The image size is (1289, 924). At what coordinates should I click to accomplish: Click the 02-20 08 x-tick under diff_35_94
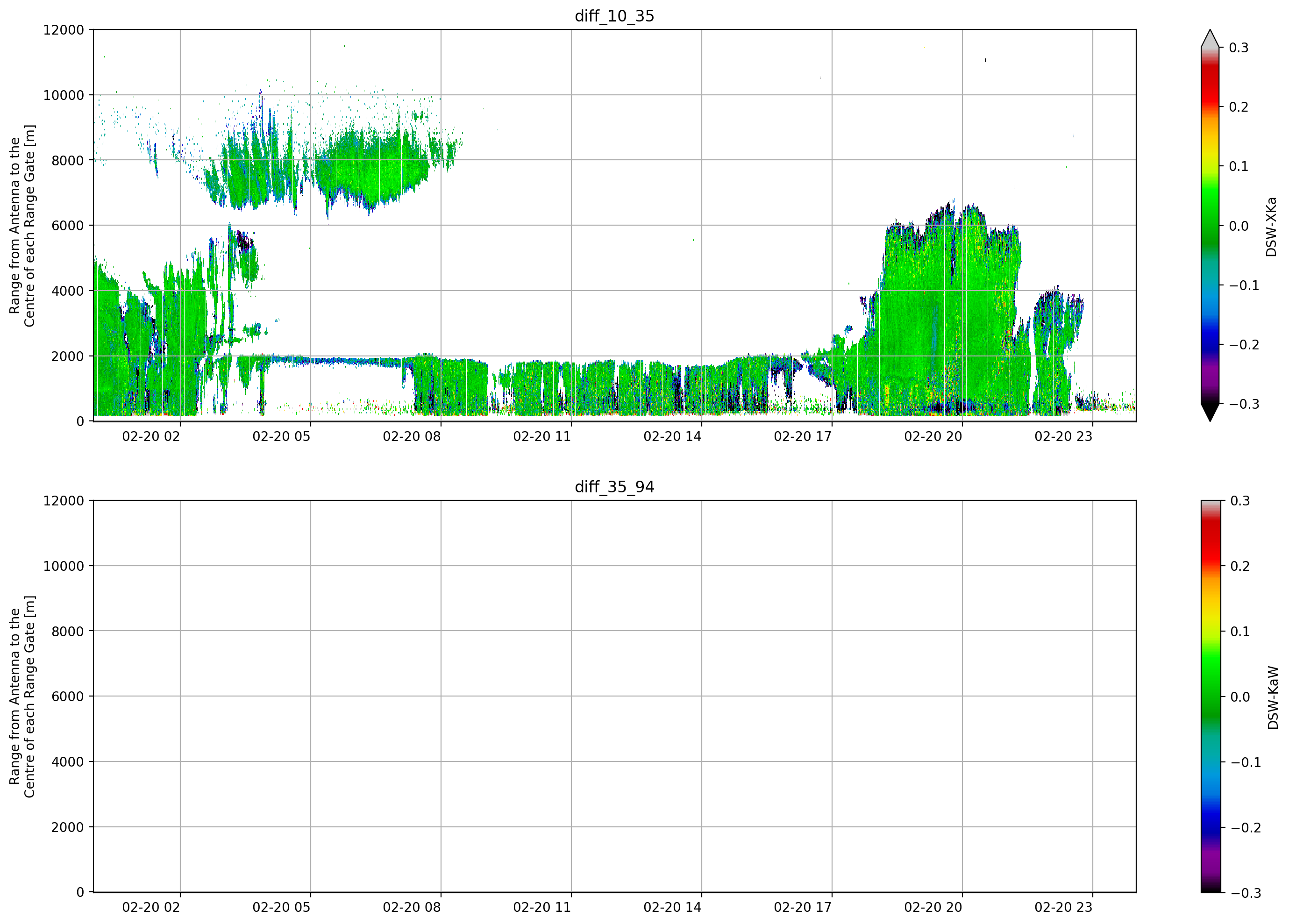(412, 908)
